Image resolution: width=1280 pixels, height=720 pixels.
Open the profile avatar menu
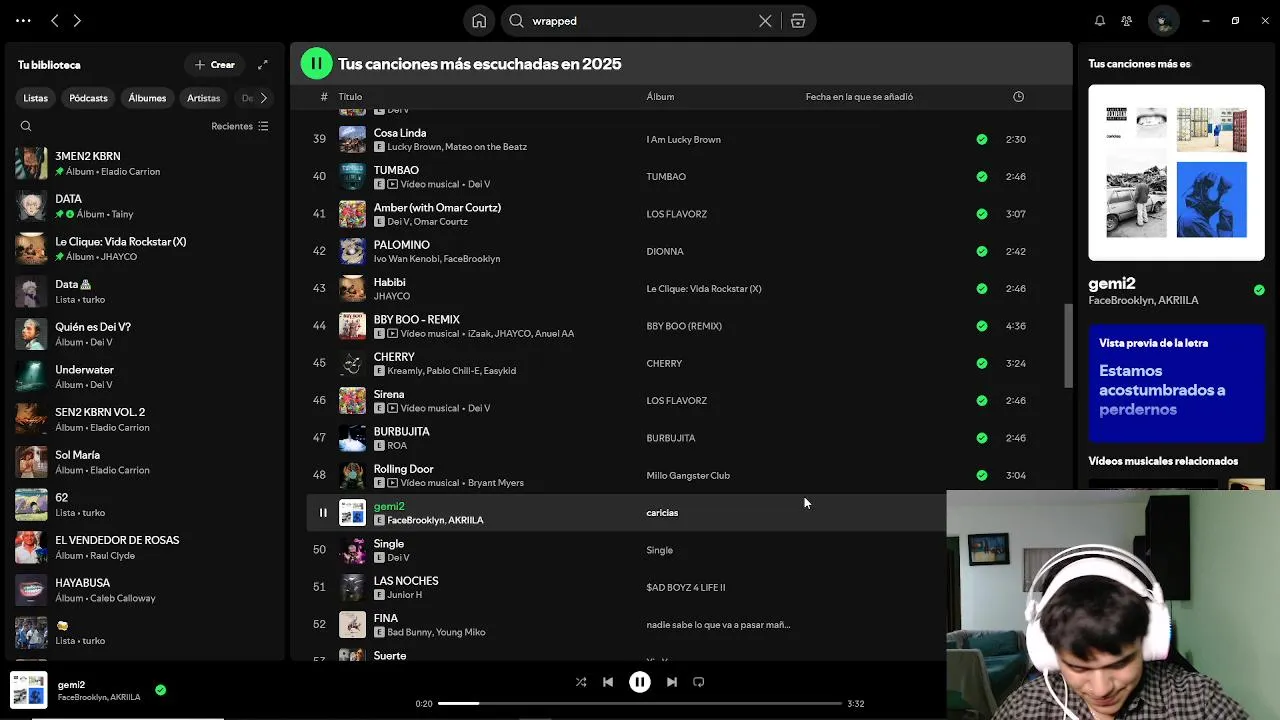coord(1163,21)
